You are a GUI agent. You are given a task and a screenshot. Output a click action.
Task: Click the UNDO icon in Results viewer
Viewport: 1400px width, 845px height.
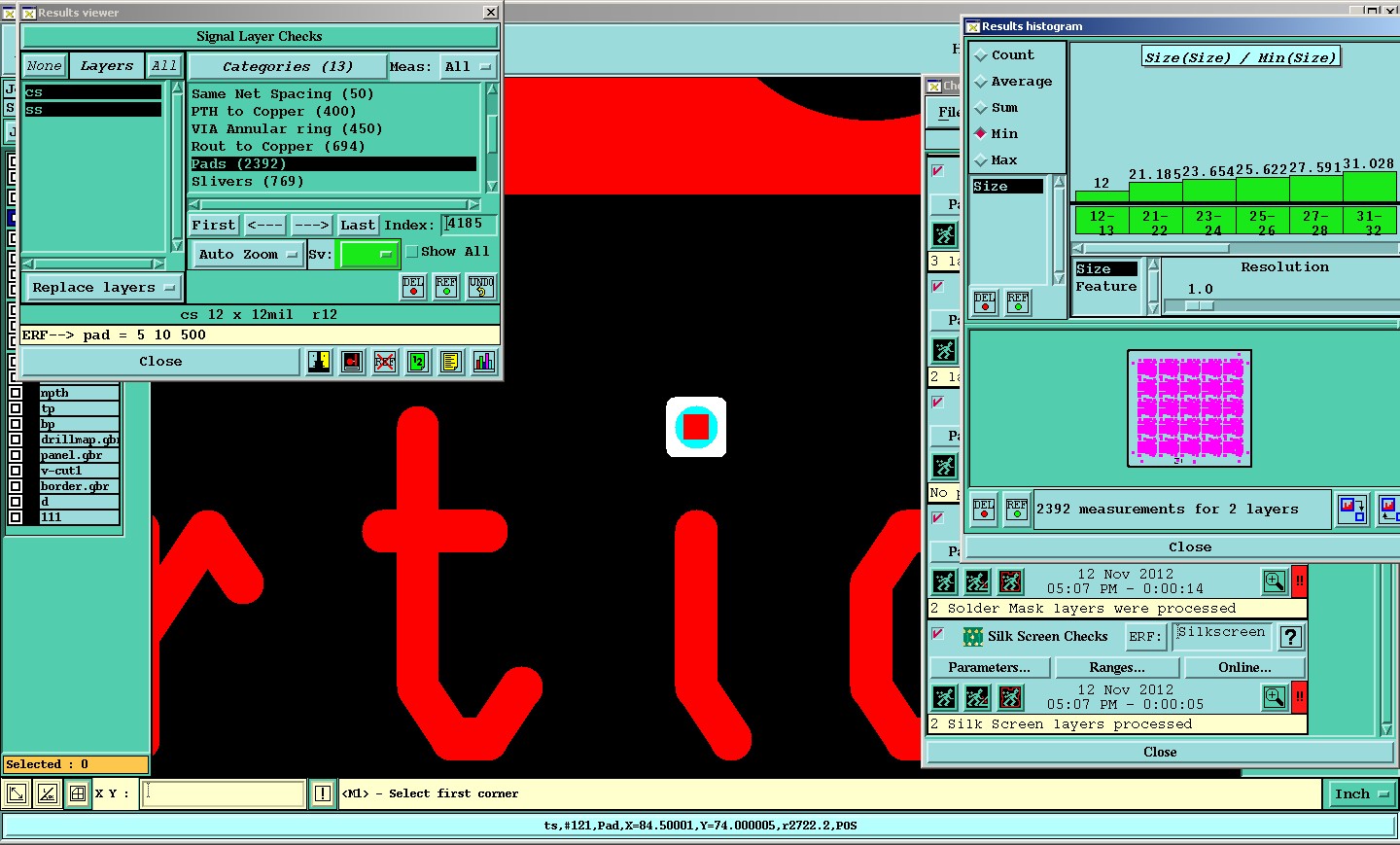[x=481, y=287]
